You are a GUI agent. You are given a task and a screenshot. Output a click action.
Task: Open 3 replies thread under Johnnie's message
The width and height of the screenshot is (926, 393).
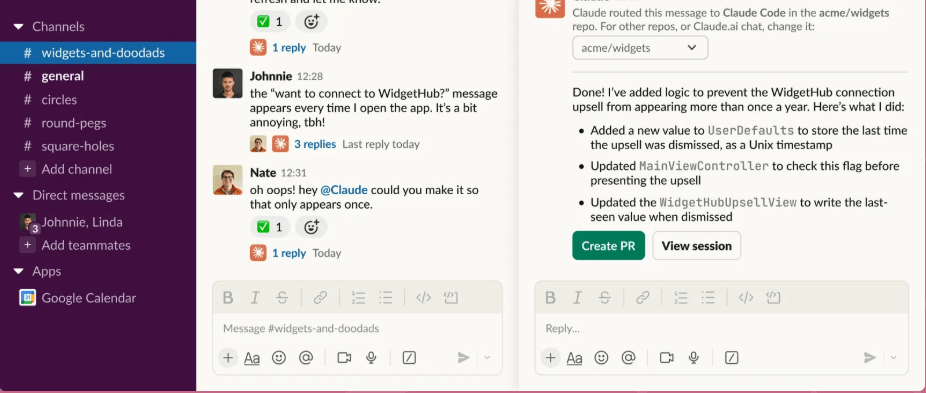(x=315, y=144)
